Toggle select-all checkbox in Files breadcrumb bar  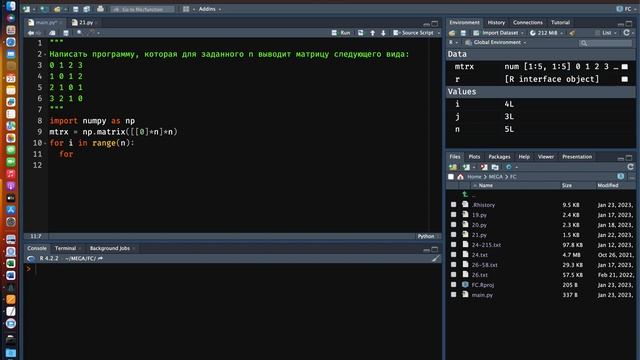click(451, 177)
